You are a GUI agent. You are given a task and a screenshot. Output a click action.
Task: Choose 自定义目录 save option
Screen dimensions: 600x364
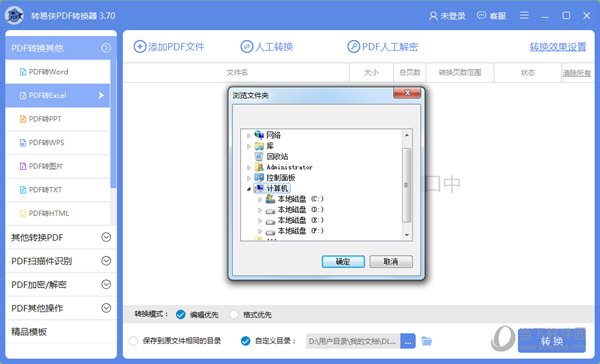(x=246, y=341)
